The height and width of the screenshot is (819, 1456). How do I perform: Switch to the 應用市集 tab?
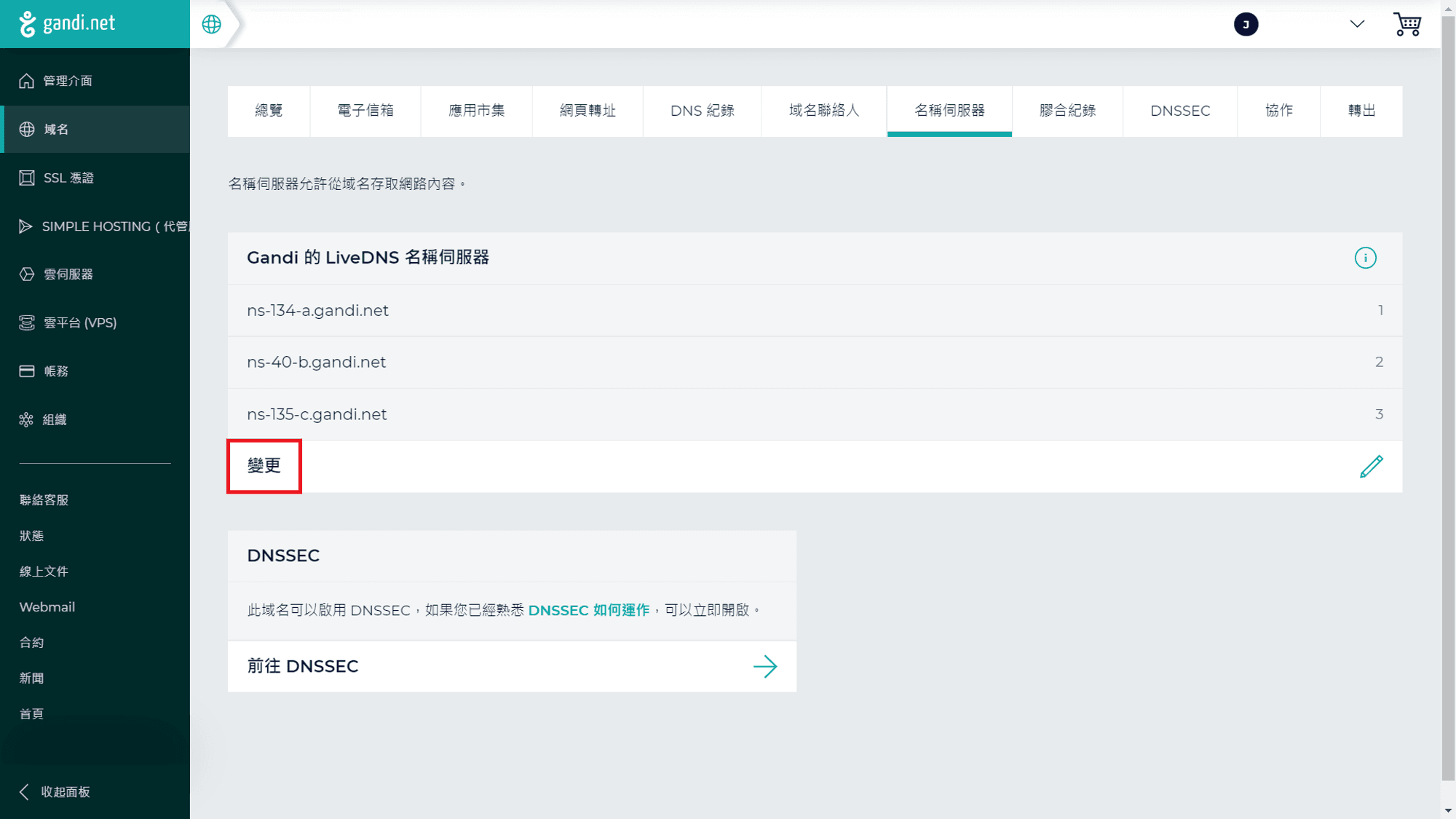tap(477, 111)
